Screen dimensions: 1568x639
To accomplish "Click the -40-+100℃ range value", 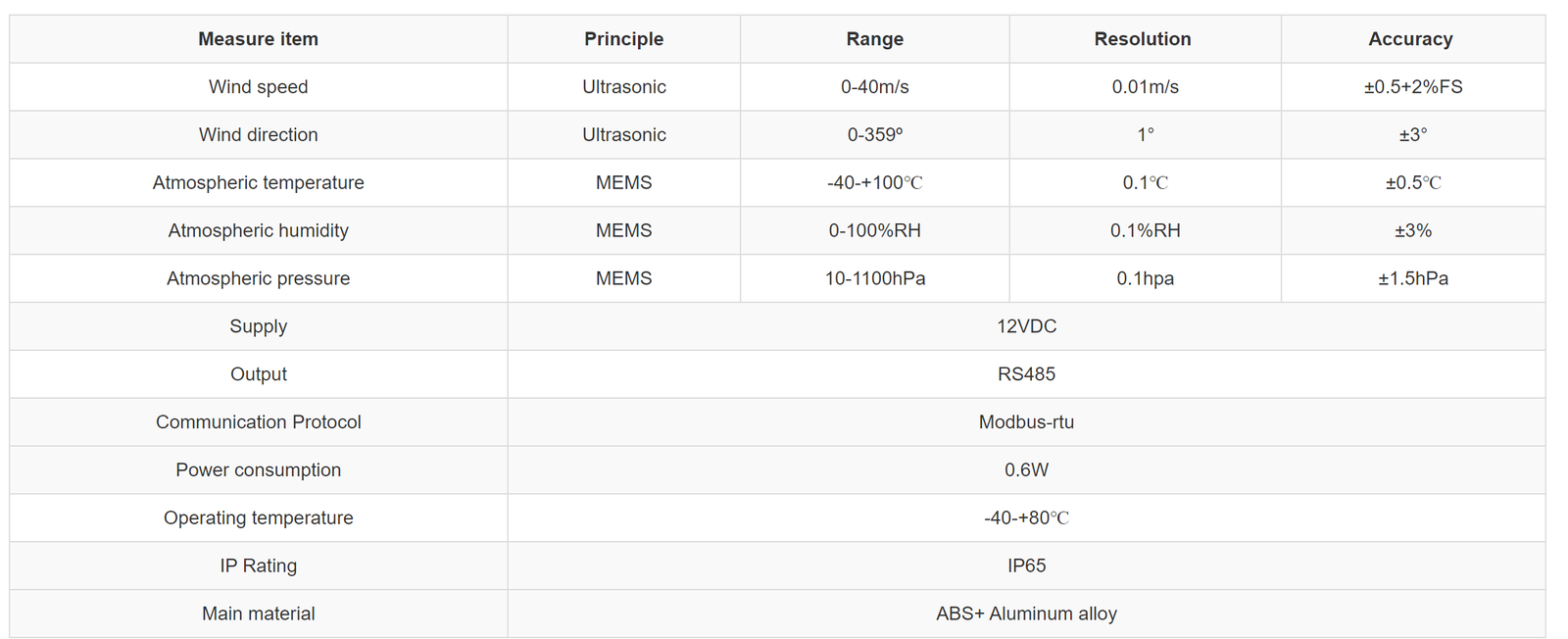I will pos(875,183).
